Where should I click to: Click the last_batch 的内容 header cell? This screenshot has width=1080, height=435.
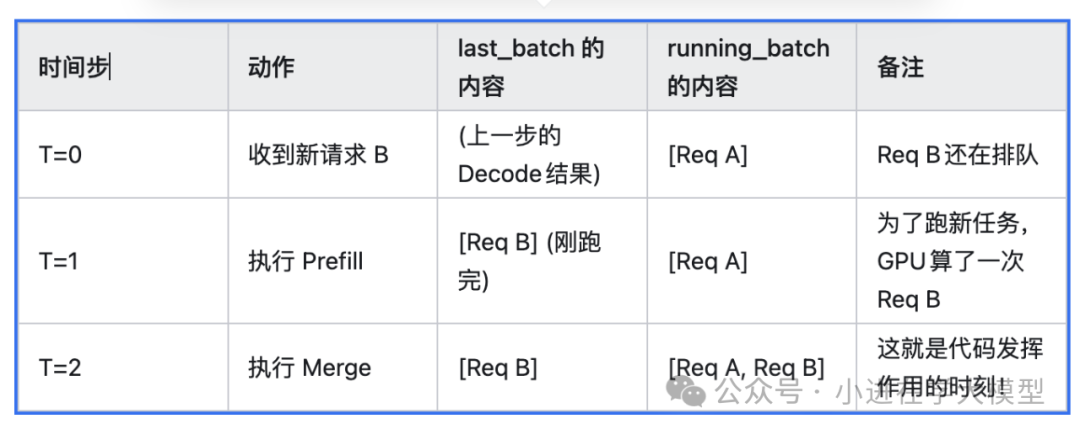point(531,67)
